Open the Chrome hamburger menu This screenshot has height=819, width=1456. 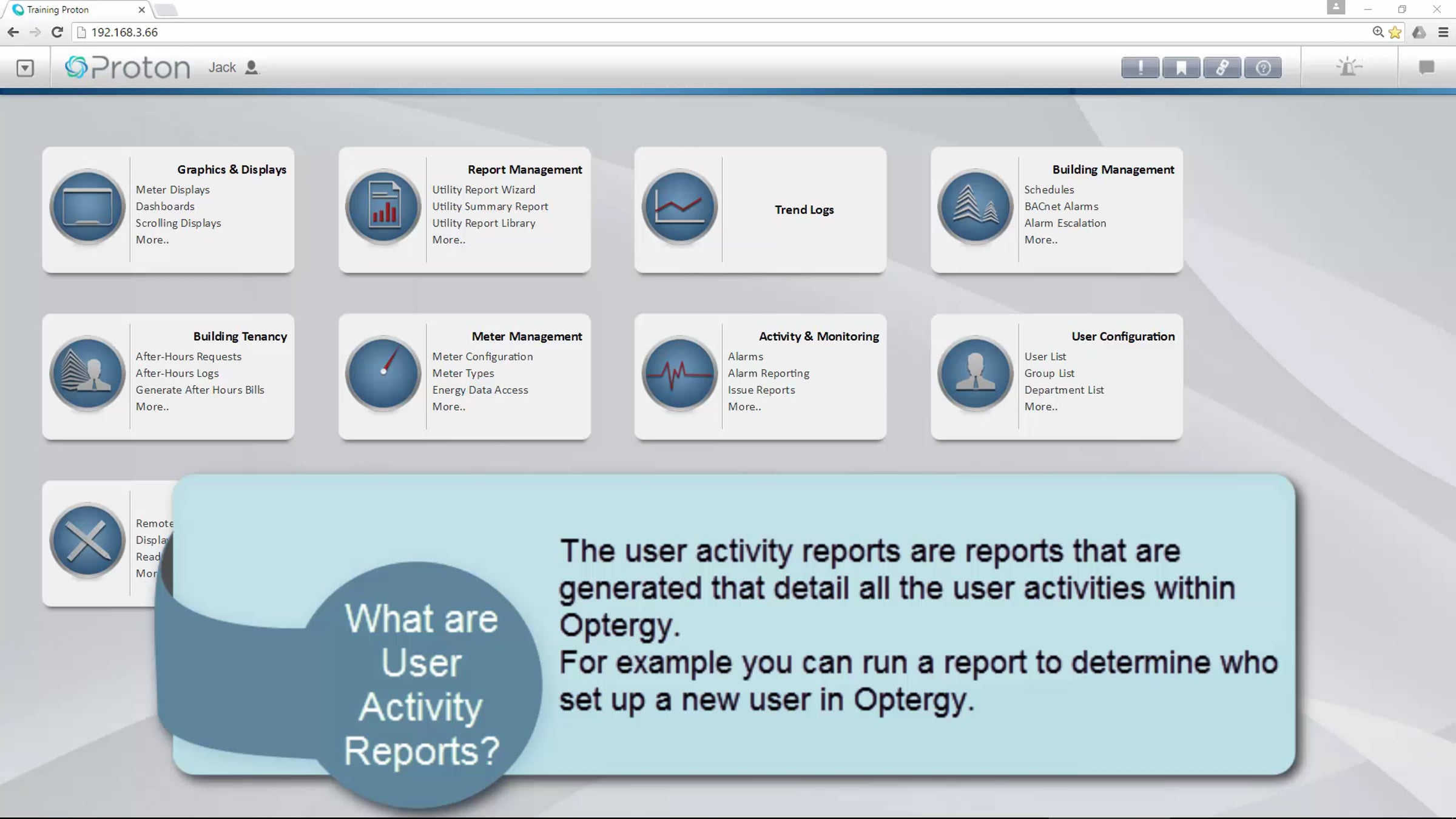coord(1443,32)
